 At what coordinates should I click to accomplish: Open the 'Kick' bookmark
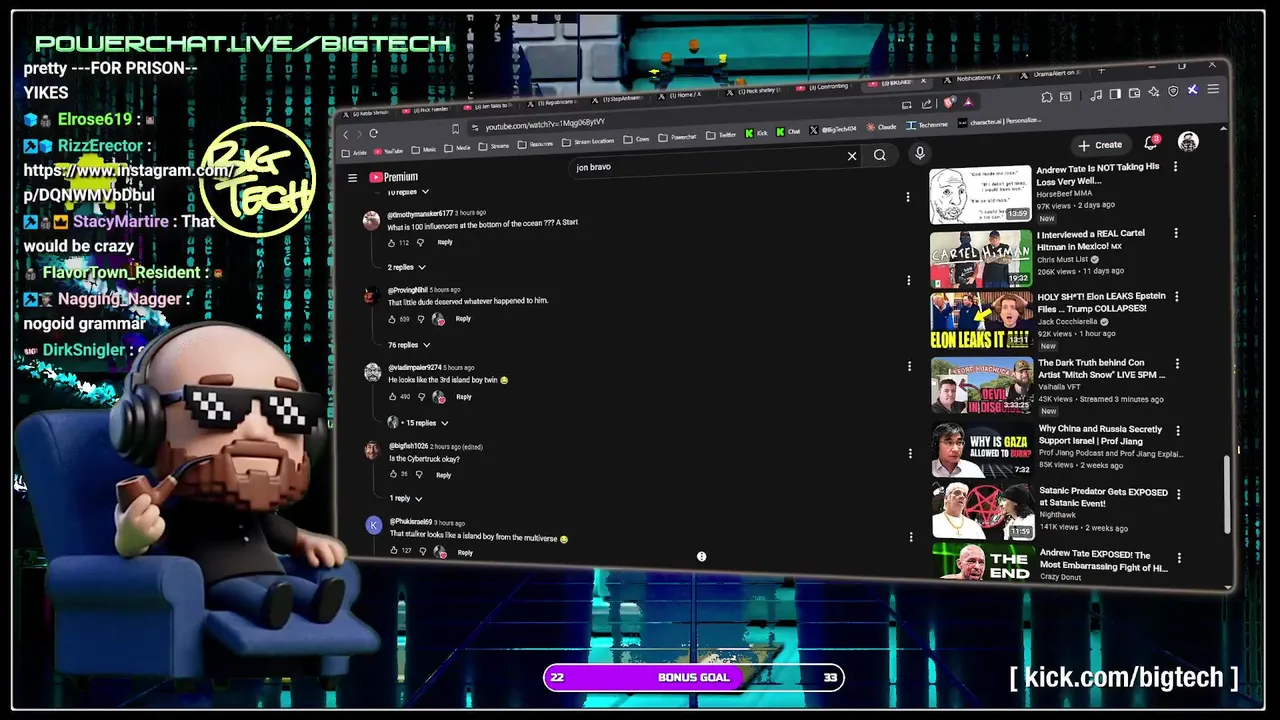click(x=757, y=133)
